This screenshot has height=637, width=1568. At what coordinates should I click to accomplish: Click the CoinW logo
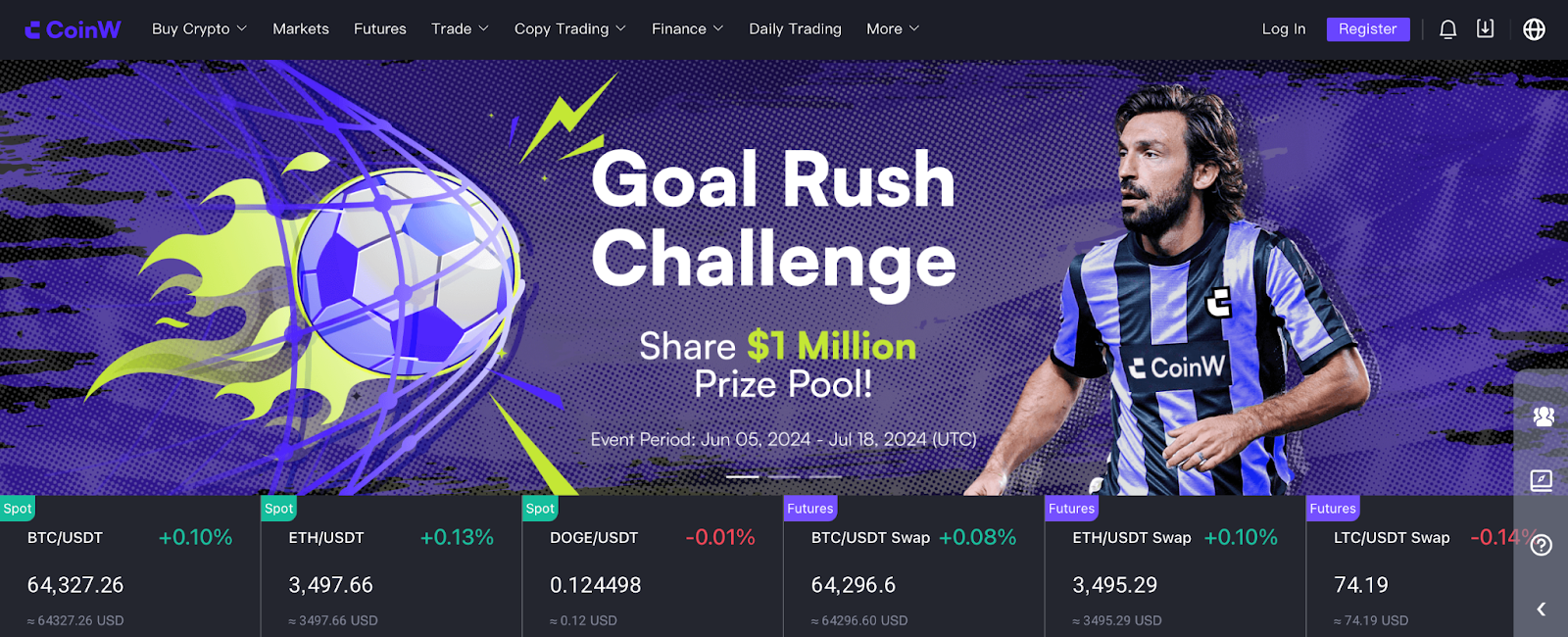[73, 29]
